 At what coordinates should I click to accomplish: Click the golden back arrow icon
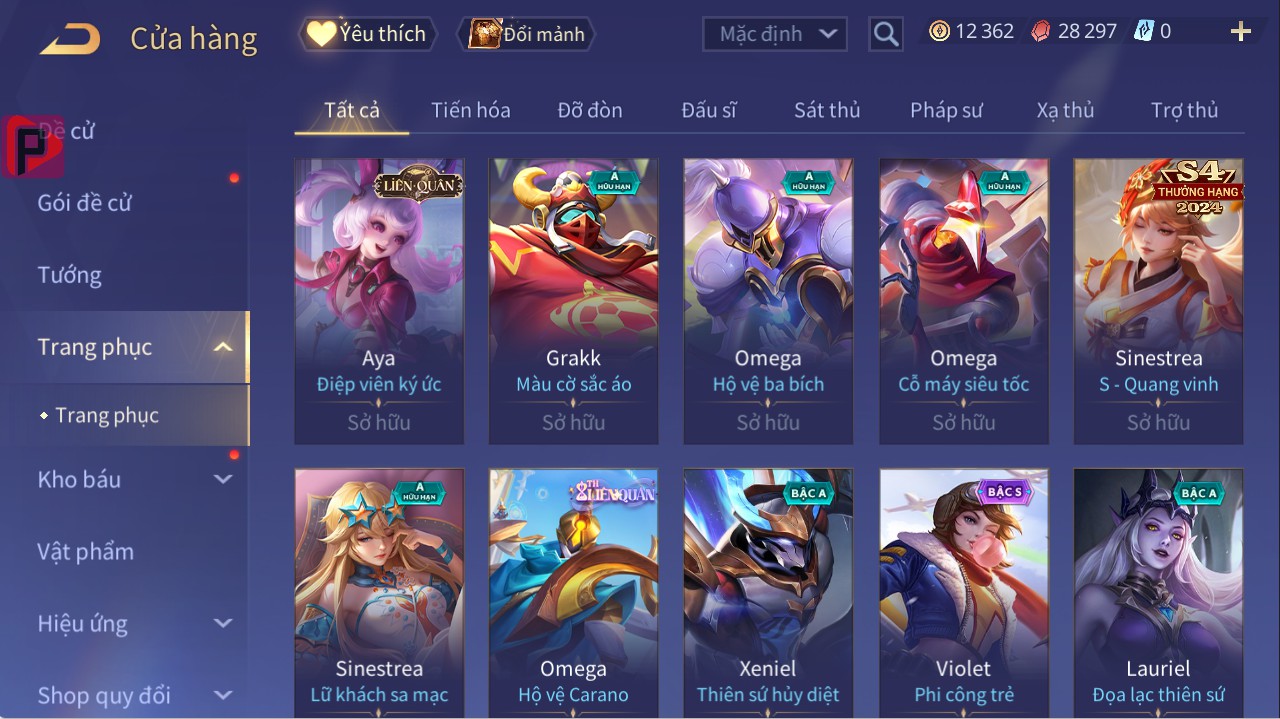70,38
